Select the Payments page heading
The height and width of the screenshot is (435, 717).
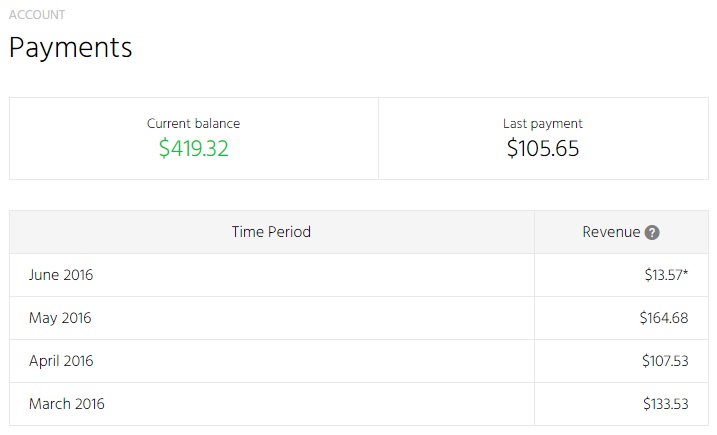70,48
